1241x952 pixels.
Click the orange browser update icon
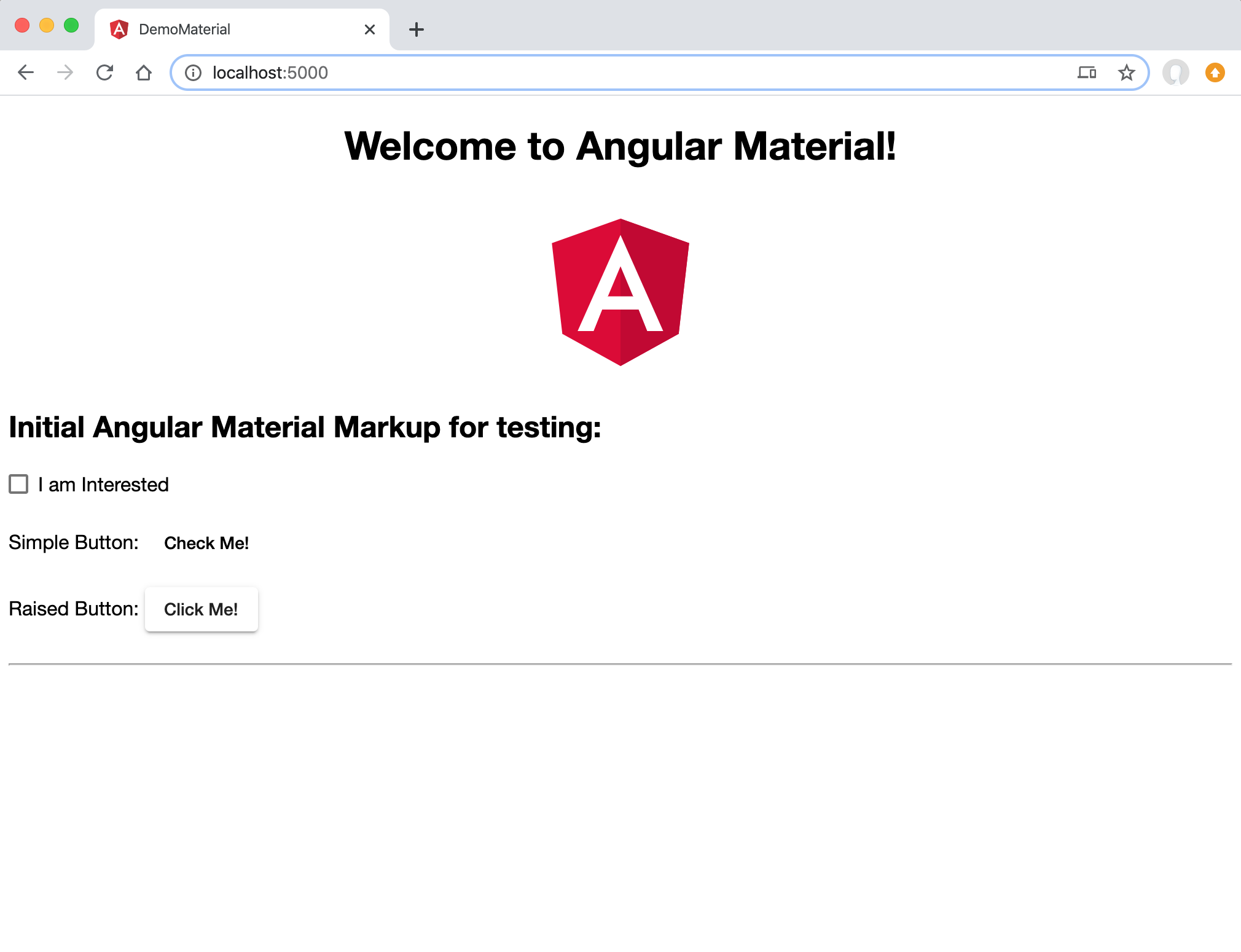(1215, 72)
